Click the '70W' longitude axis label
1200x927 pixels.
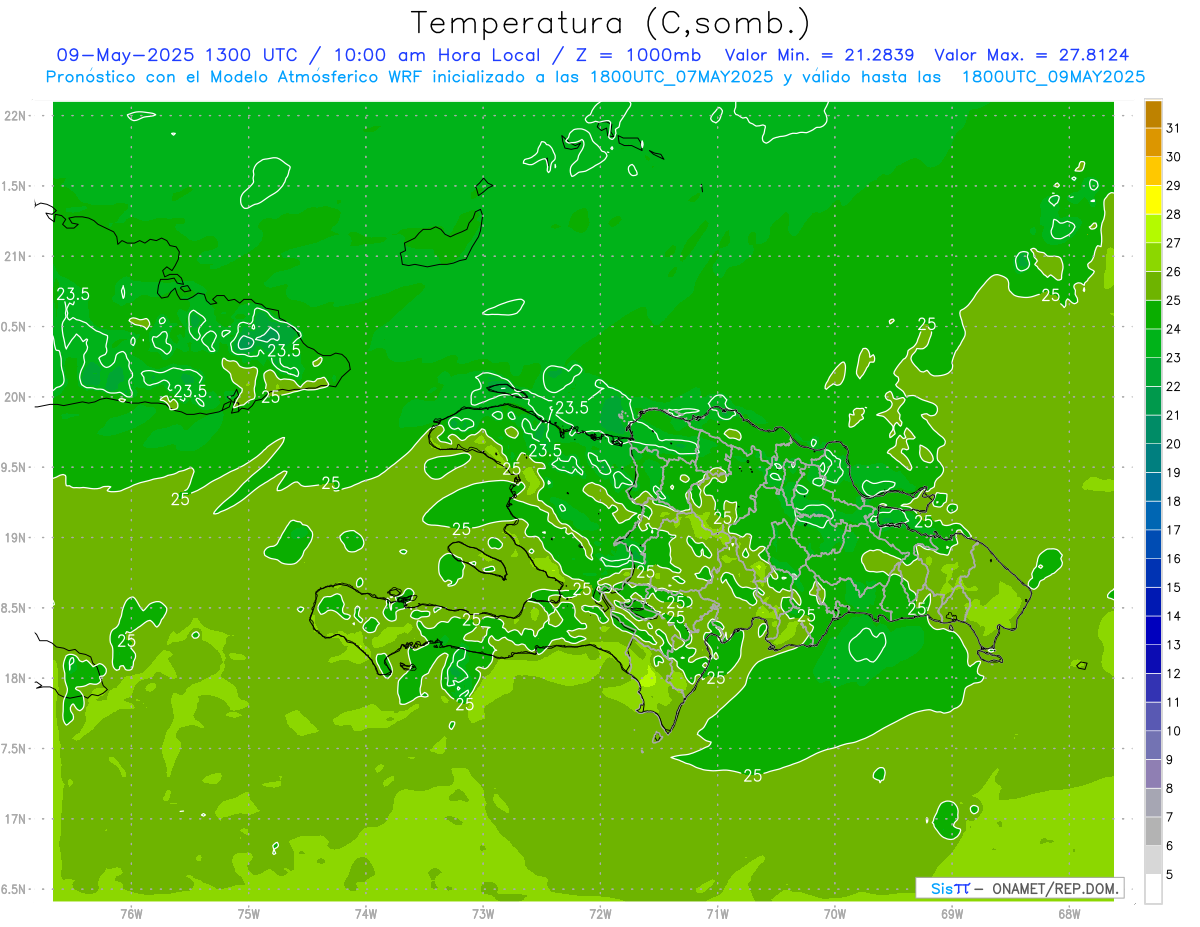pos(835,914)
